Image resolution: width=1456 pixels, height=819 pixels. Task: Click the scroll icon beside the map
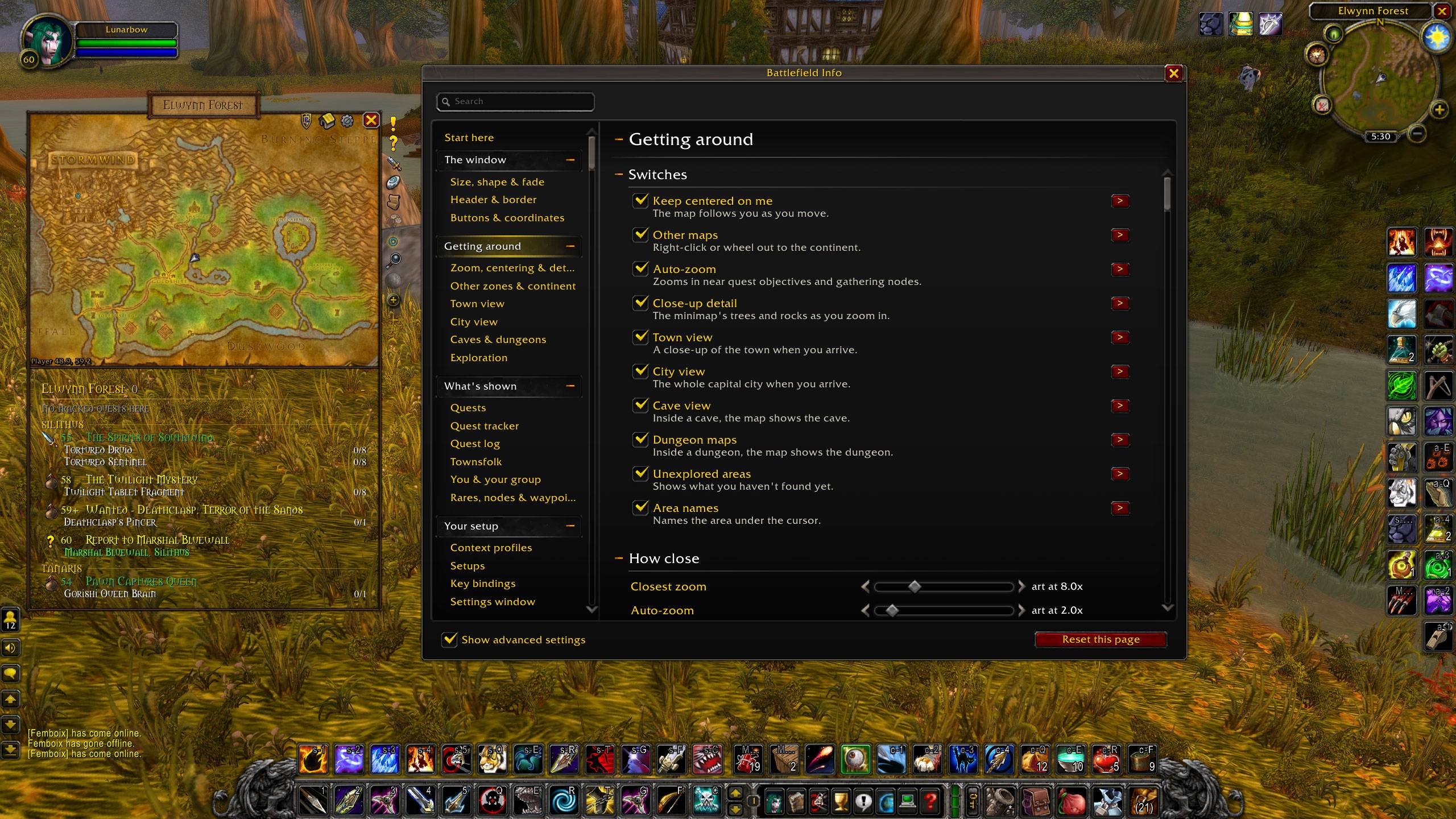[394, 201]
